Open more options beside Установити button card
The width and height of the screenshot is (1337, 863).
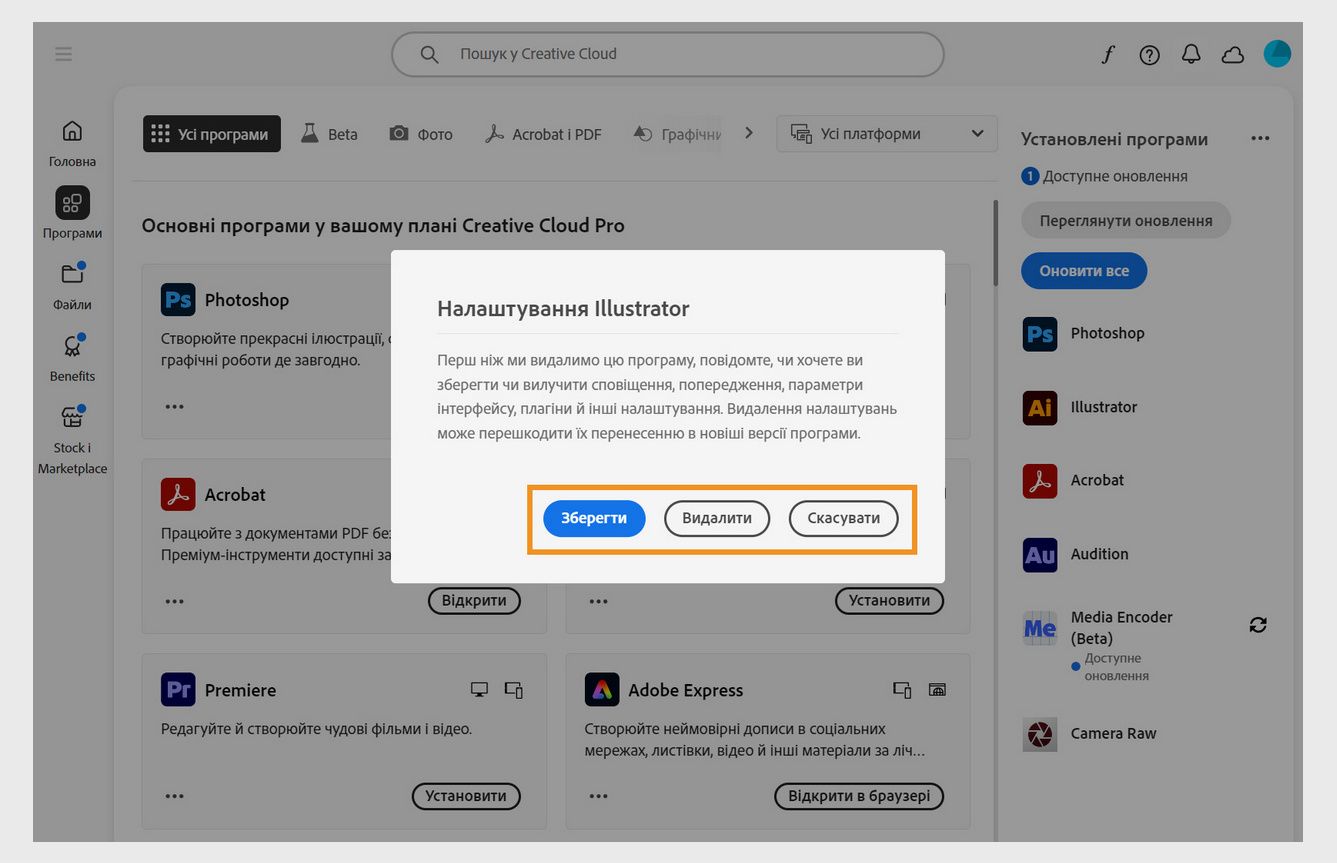tap(598, 601)
